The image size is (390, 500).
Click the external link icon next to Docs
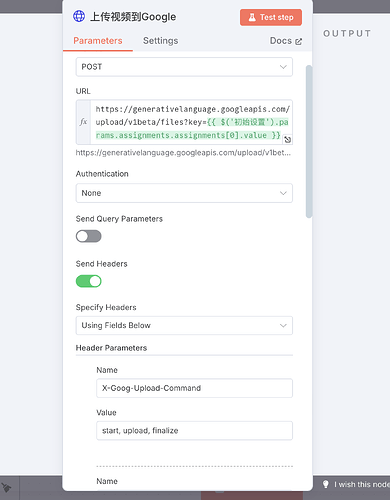click(x=299, y=41)
